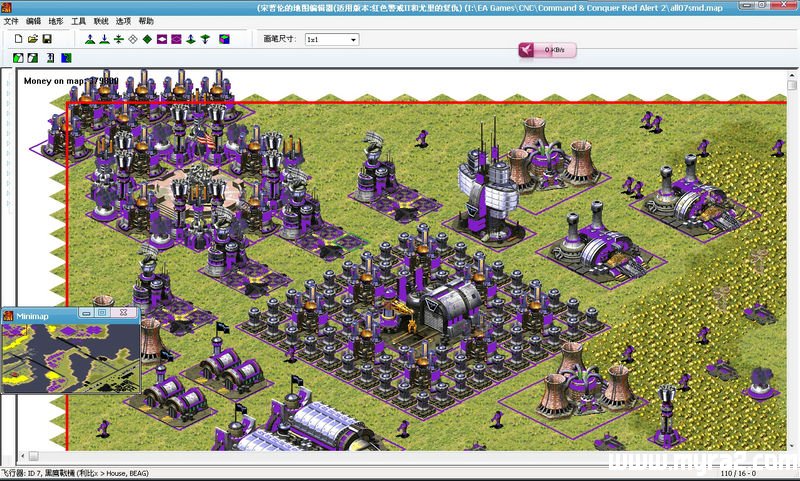The width and height of the screenshot is (800, 481).
Task: Open the 工具 (Tools) menu
Action: (78, 21)
